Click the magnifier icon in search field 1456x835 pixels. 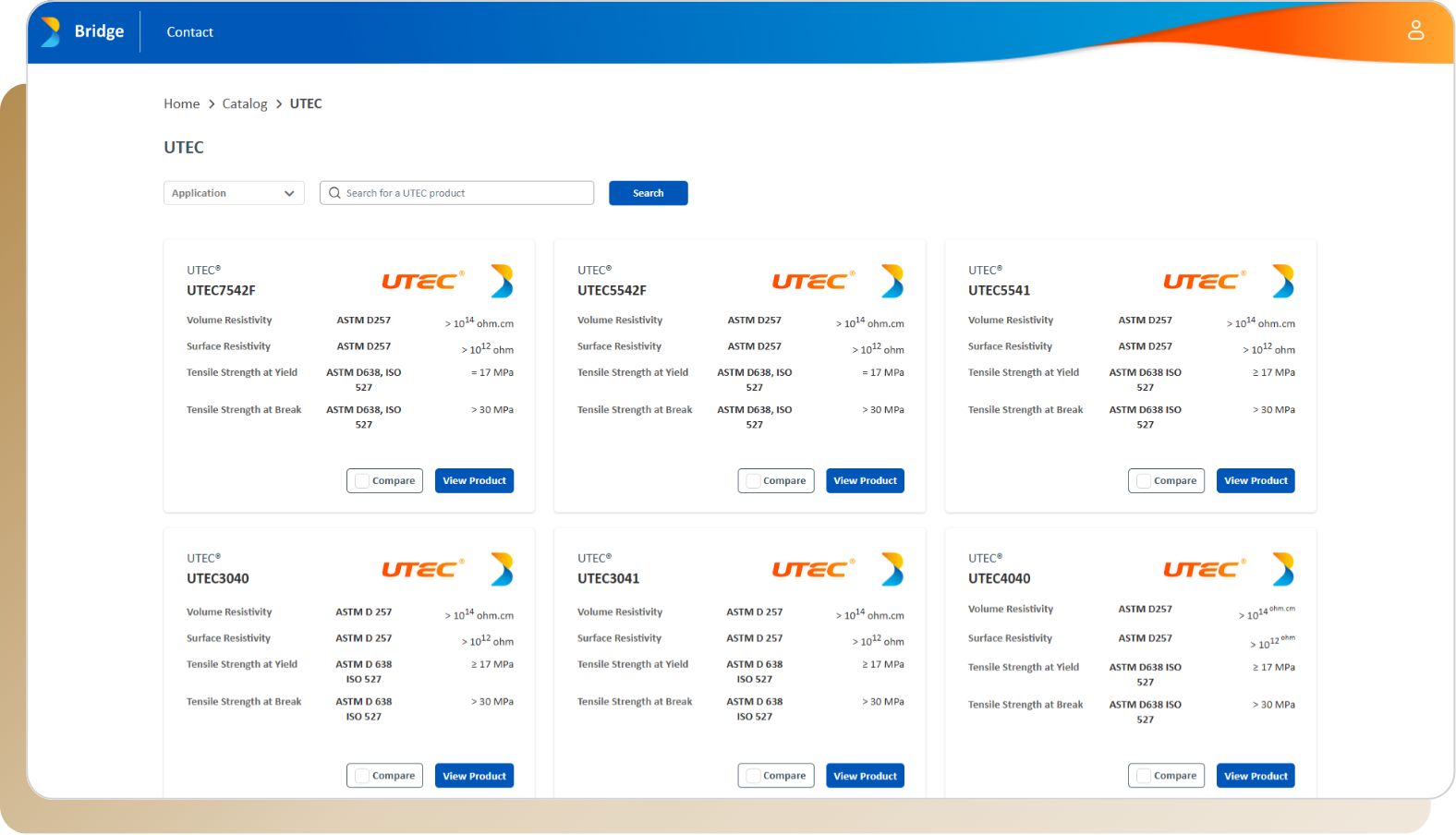coord(334,193)
